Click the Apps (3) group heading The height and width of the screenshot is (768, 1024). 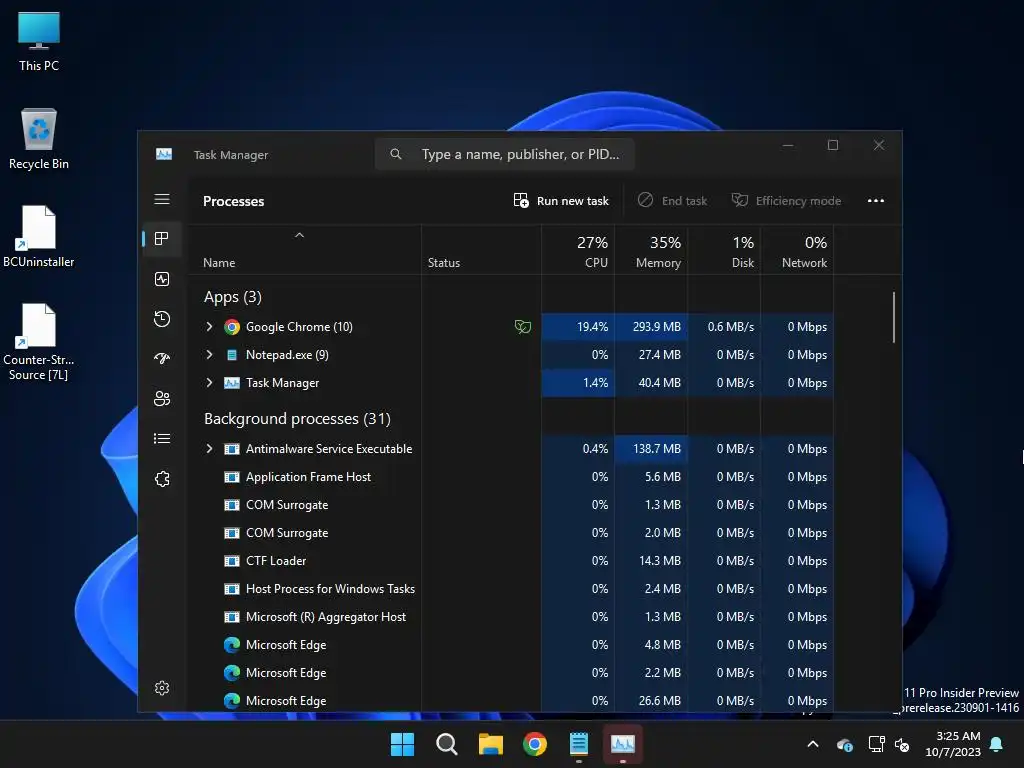point(232,297)
